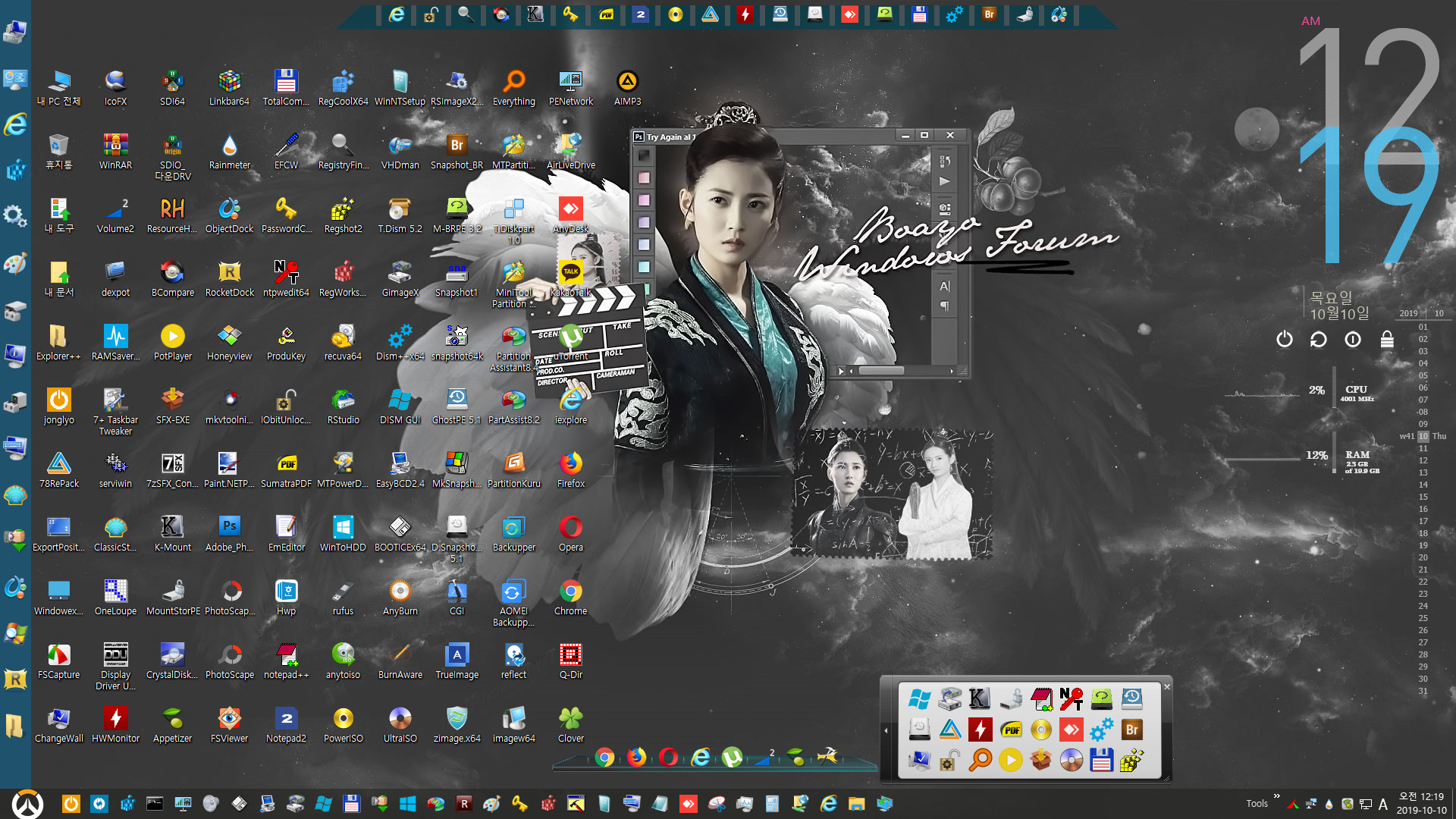Click the pink swatch in Photoshop mockup window
1456x819 pixels.
click(x=644, y=177)
